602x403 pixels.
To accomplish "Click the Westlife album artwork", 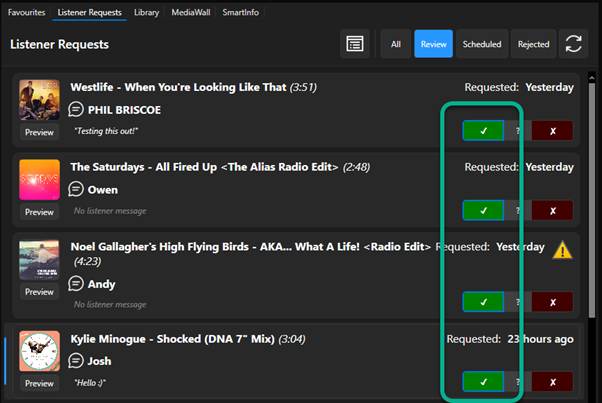I will [40, 100].
